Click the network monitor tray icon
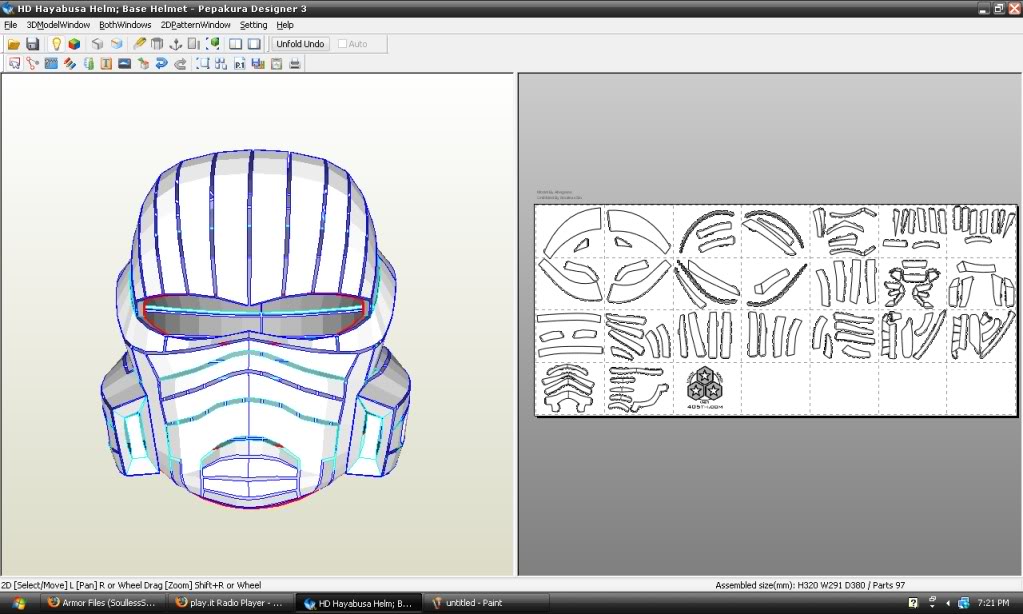 coord(964,603)
